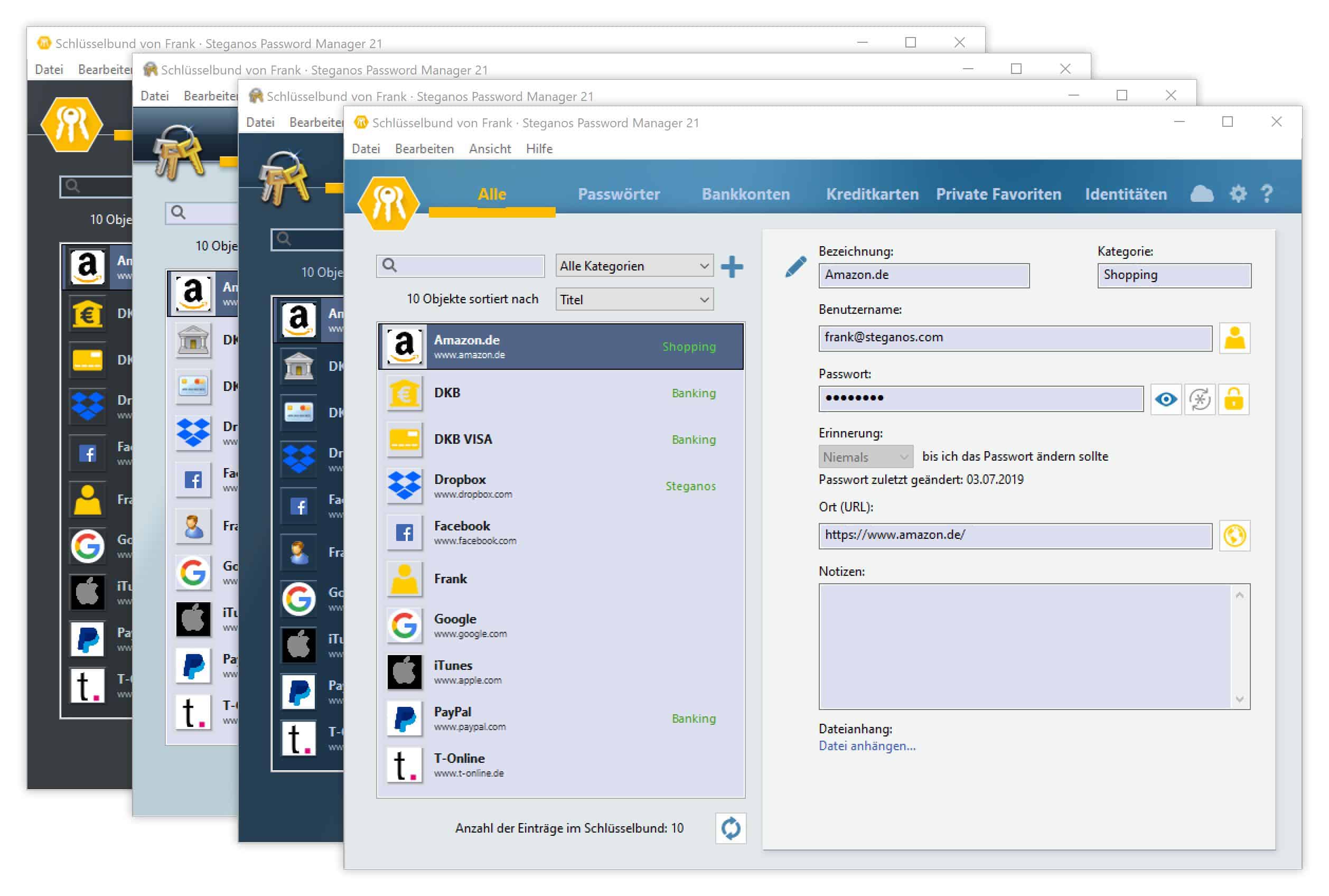The width and height of the screenshot is (1329, 896).
Task: Click the Amazon icon in the dark back window
Action: click(87, 266)
